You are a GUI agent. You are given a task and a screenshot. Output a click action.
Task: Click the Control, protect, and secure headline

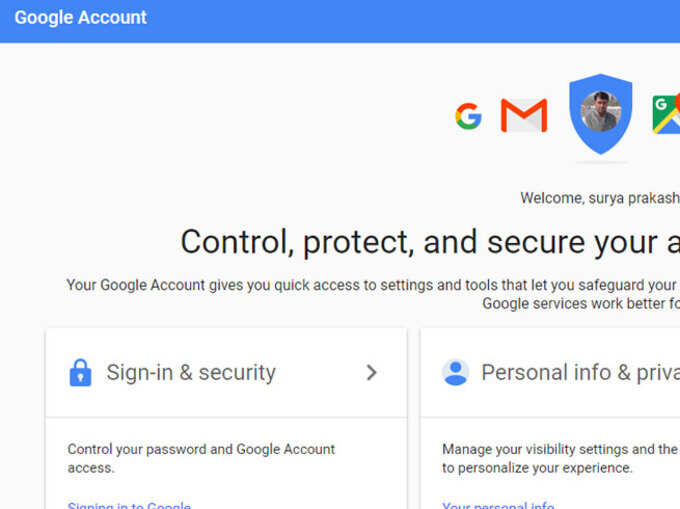coord(430,242)
